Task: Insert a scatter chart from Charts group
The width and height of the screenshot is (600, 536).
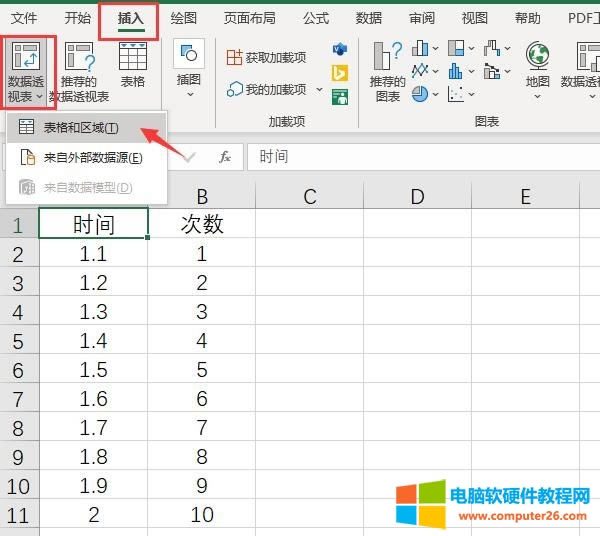Action: tap(456, 94)
